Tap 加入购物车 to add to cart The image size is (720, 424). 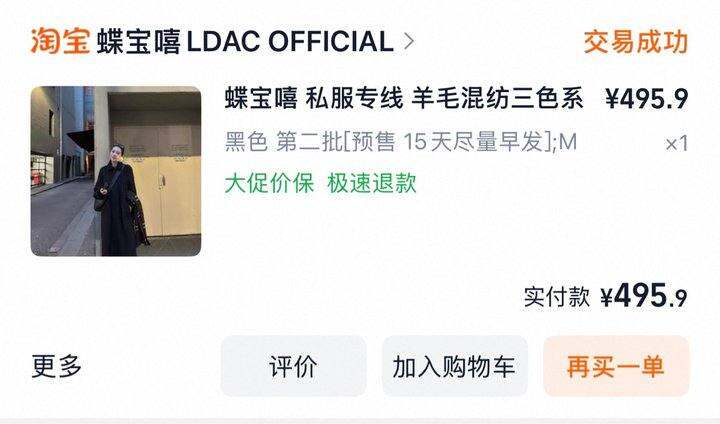tap(455, 366)
